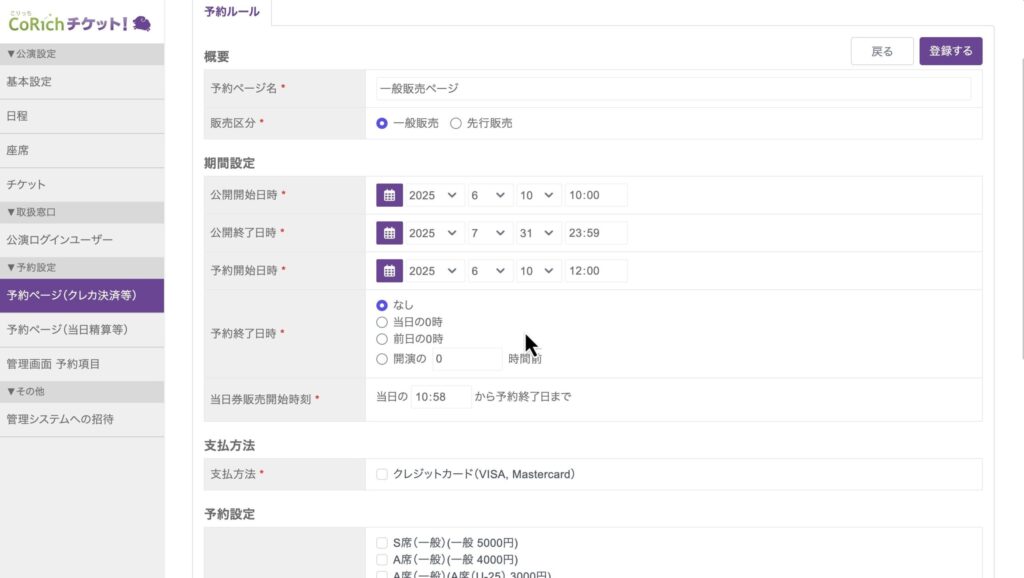Click the 予約ページ名 text field
Viewport: 1024px width, 578px height.
pyautogui.click(x=673, y=88)
